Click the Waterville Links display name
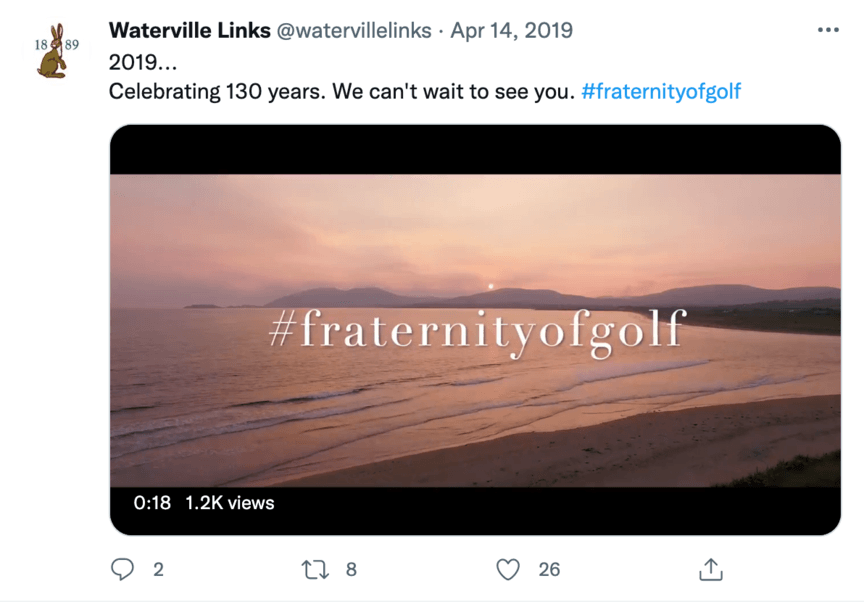Image resolution: width=864 pixels, height=602 pixels. 190,30
